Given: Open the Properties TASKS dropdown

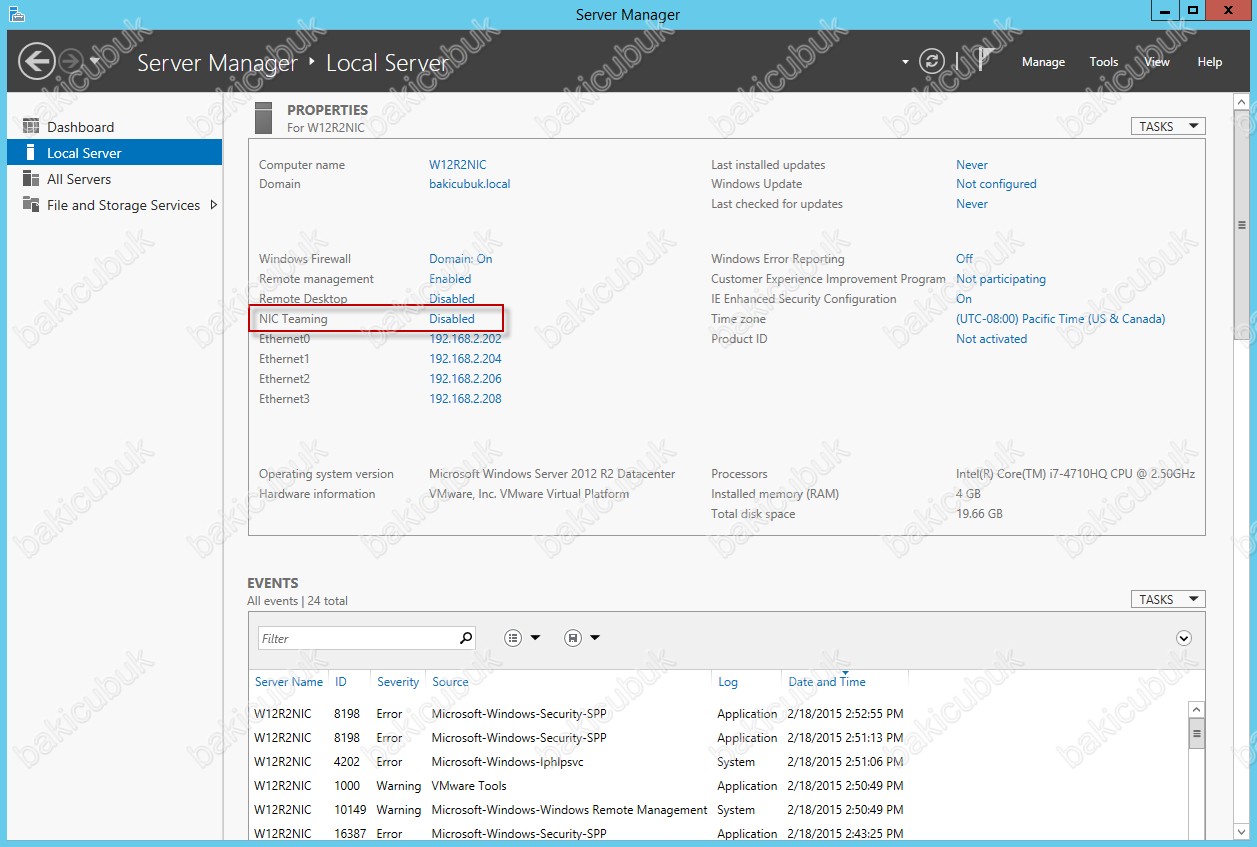Looking at the screenshot, I should pyautogui.click(x=1168, y=126).
